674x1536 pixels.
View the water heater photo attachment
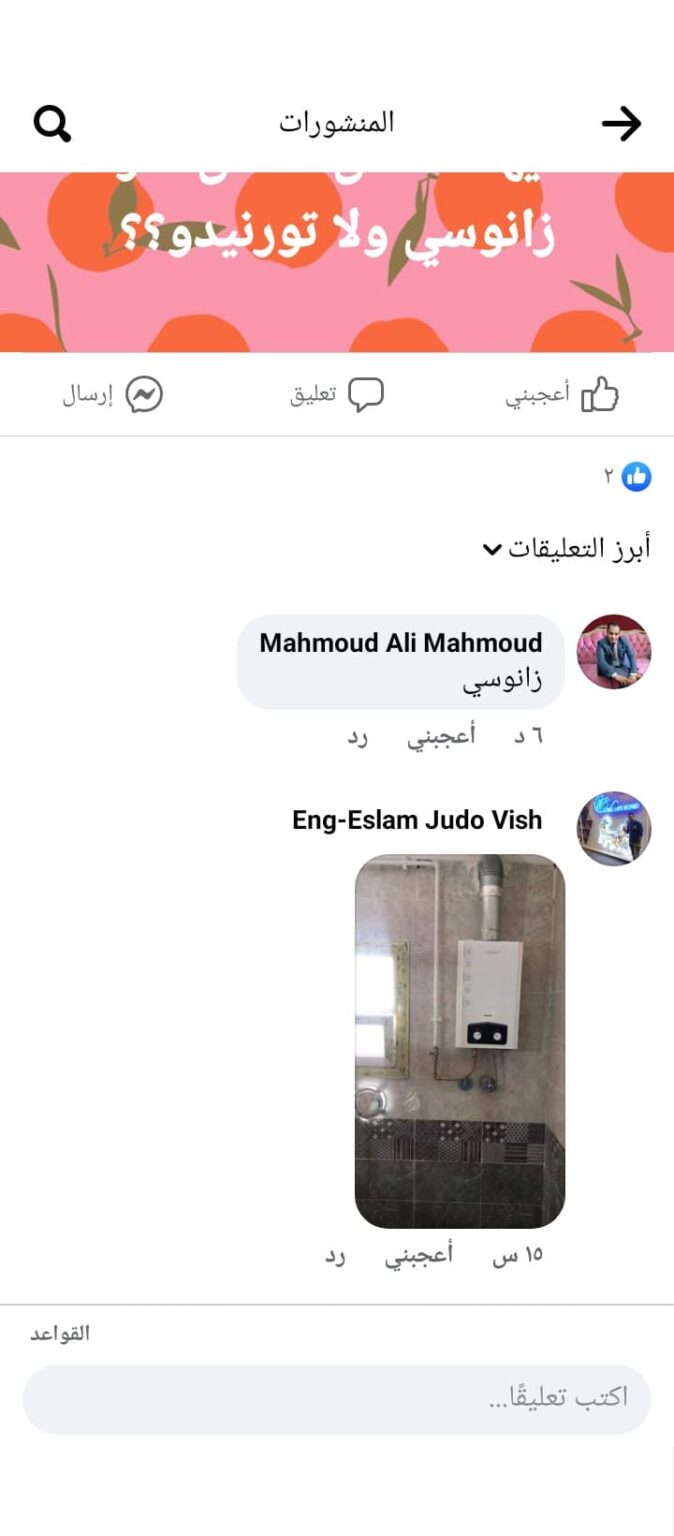point(460,1041)
